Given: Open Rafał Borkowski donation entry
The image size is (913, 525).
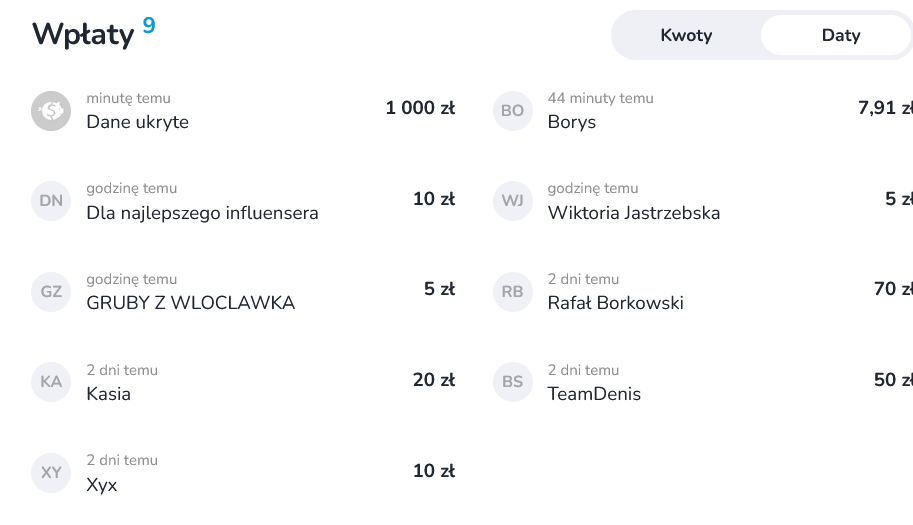Looking at the screenshot, I should [x=615, y=303].
